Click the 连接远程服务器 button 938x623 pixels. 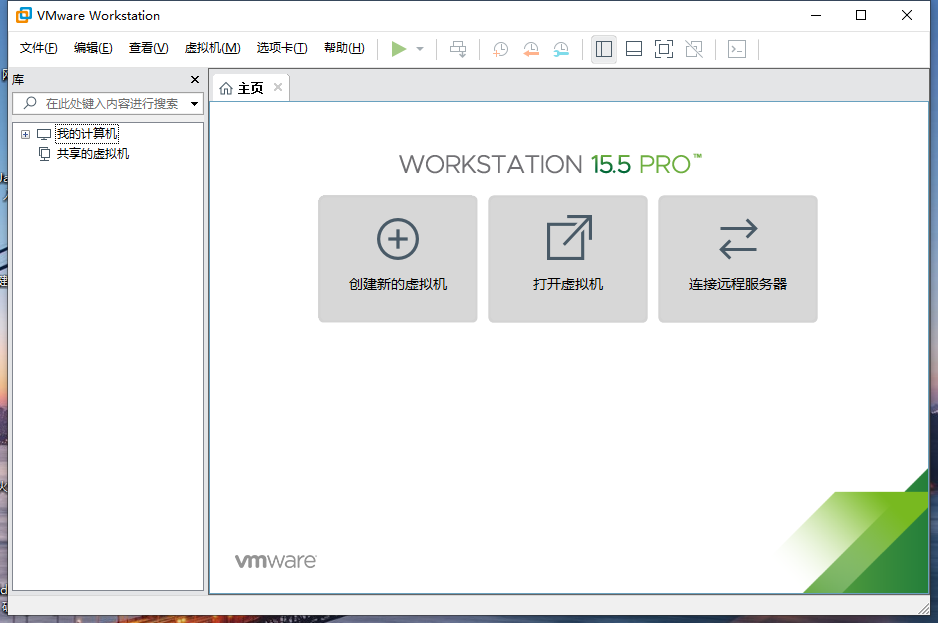(738, 259)
